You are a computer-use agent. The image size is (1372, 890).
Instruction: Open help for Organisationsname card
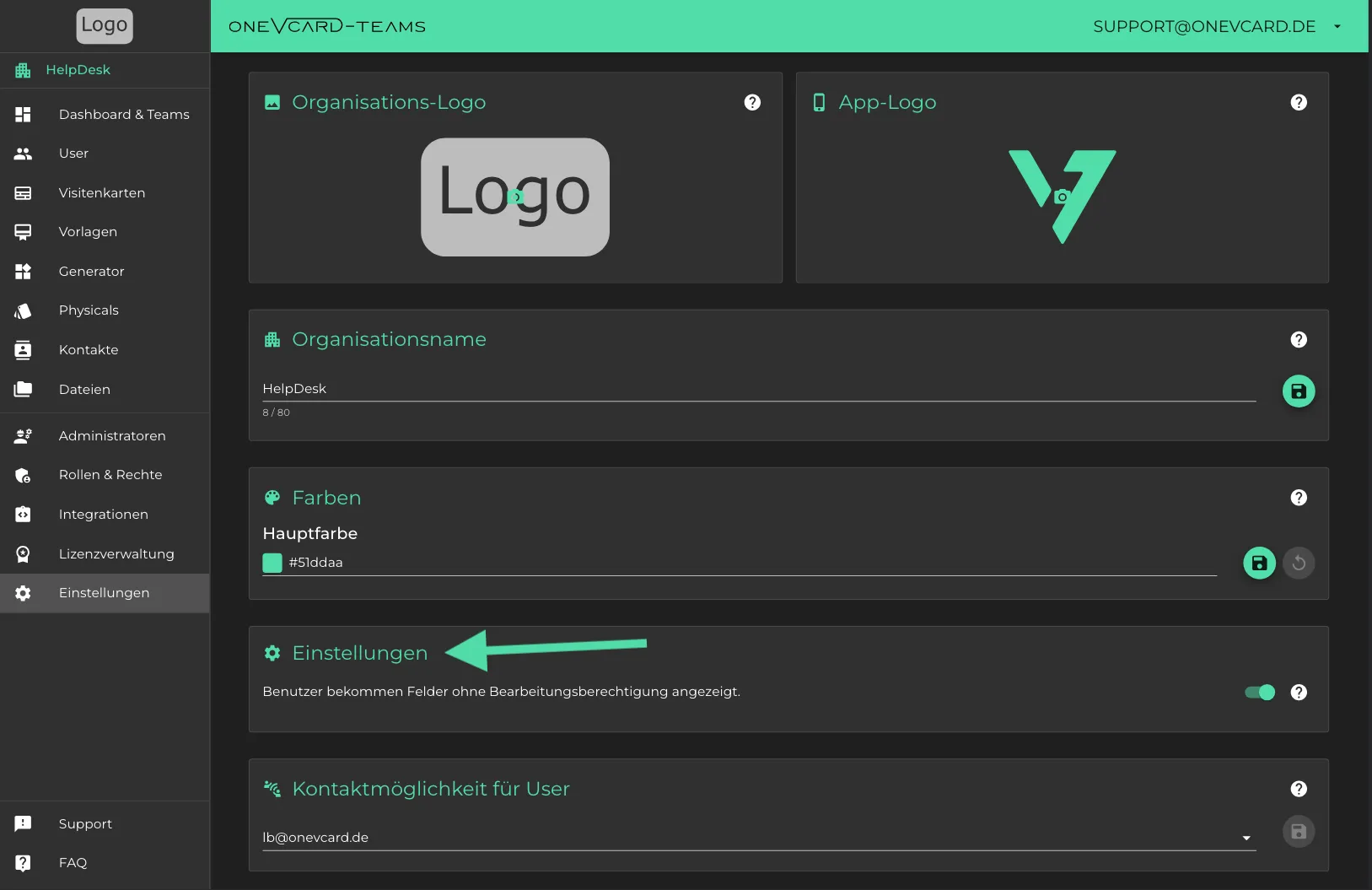(1299, 339)
